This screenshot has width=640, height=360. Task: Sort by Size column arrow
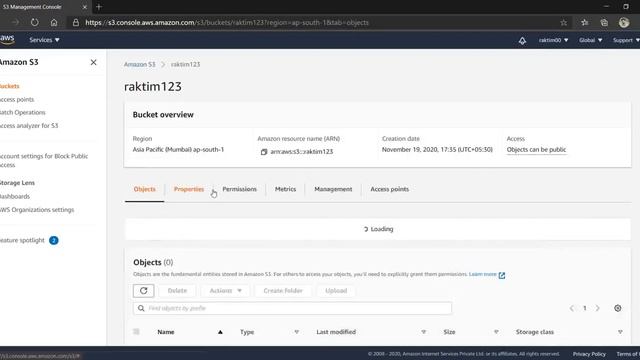pyautogui.click(x=496, y=332)
